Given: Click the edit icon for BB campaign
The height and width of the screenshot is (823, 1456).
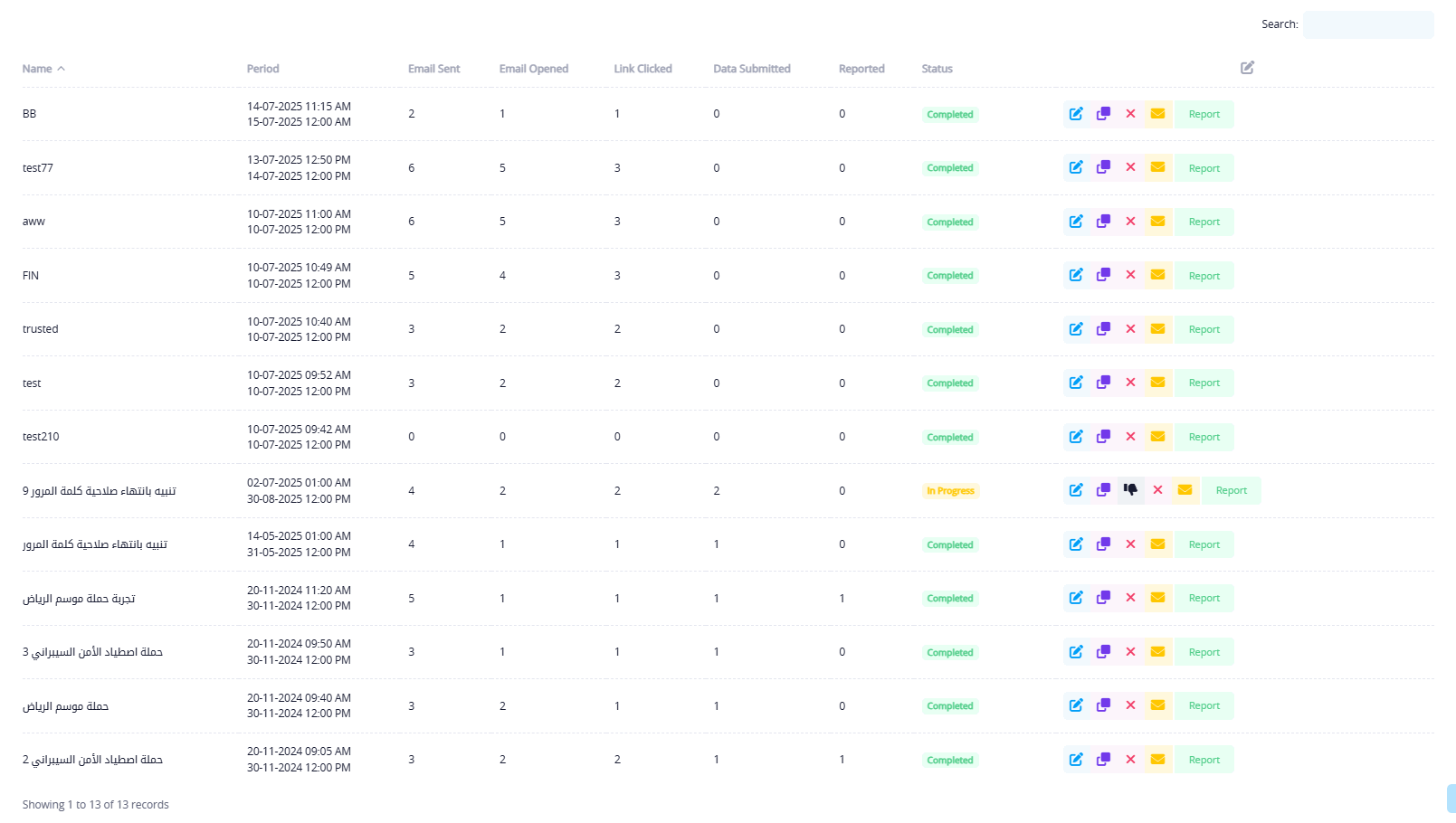Looking at the screenshot, I should [x=1076, y=114].
